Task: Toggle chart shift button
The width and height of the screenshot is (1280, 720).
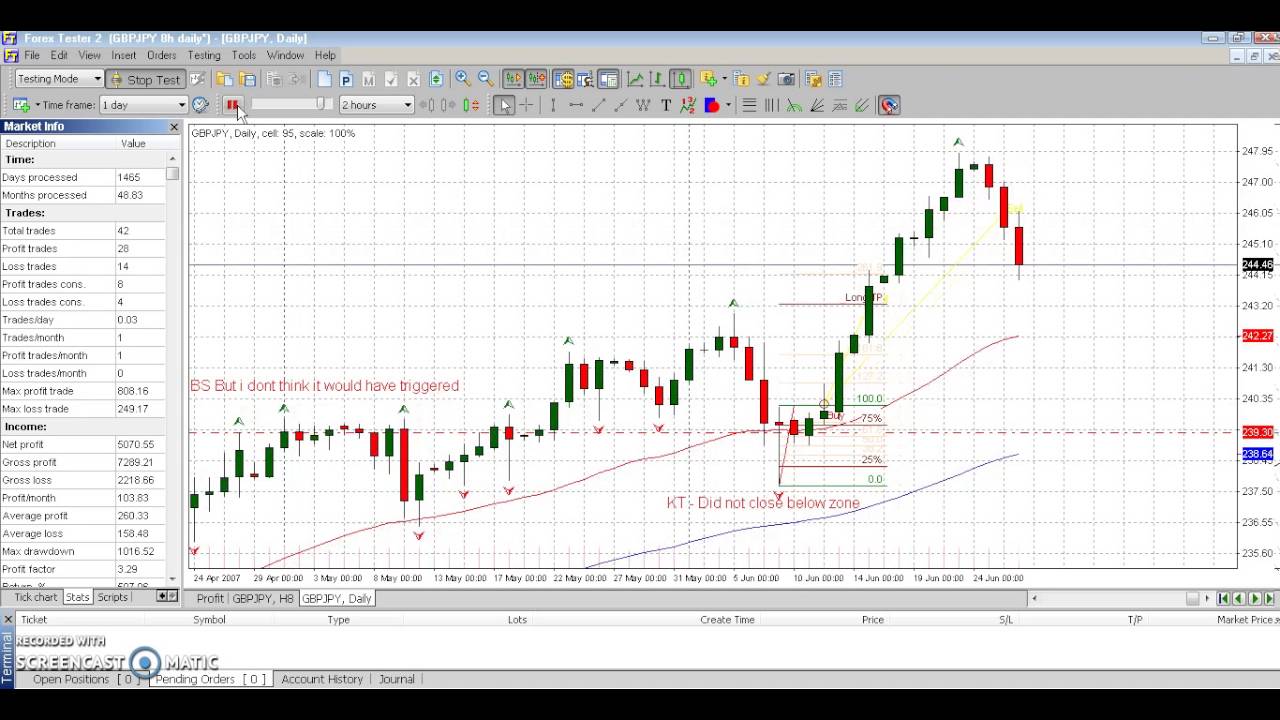Action: (536, 79)
